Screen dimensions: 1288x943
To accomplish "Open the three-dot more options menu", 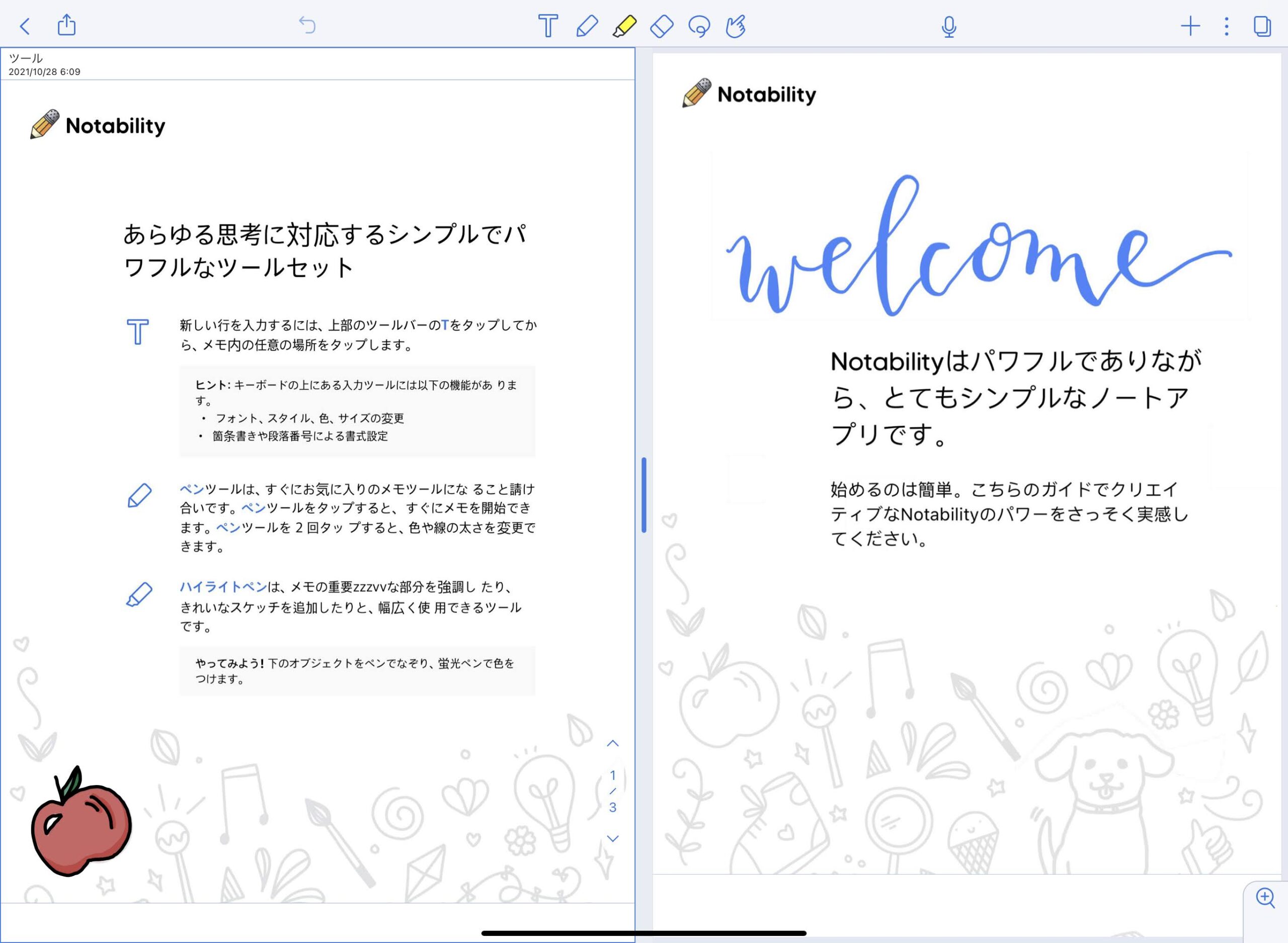I will (x=1227, y=26).
